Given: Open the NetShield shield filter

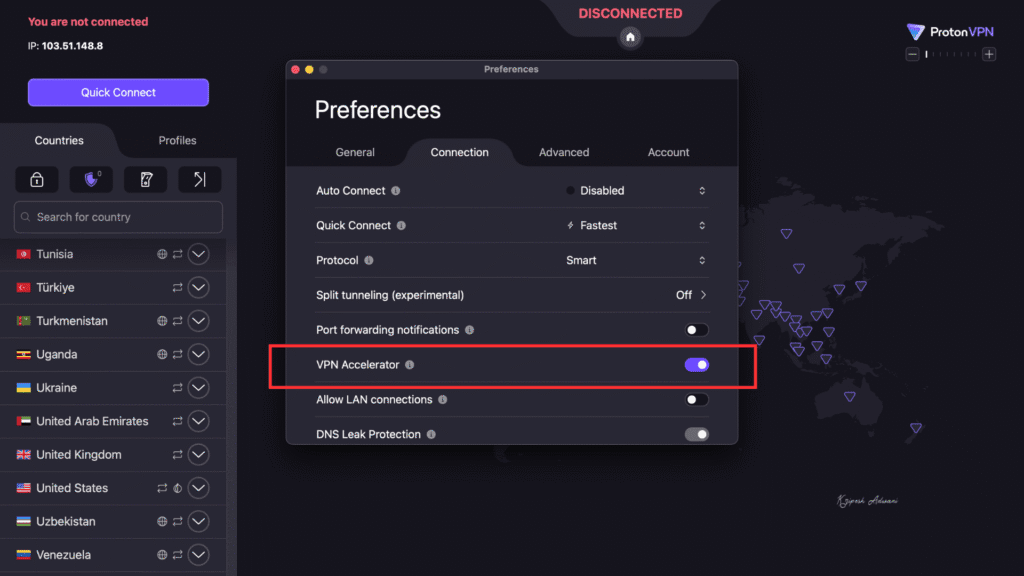Looking at the screenshot, I should [90, 179].
